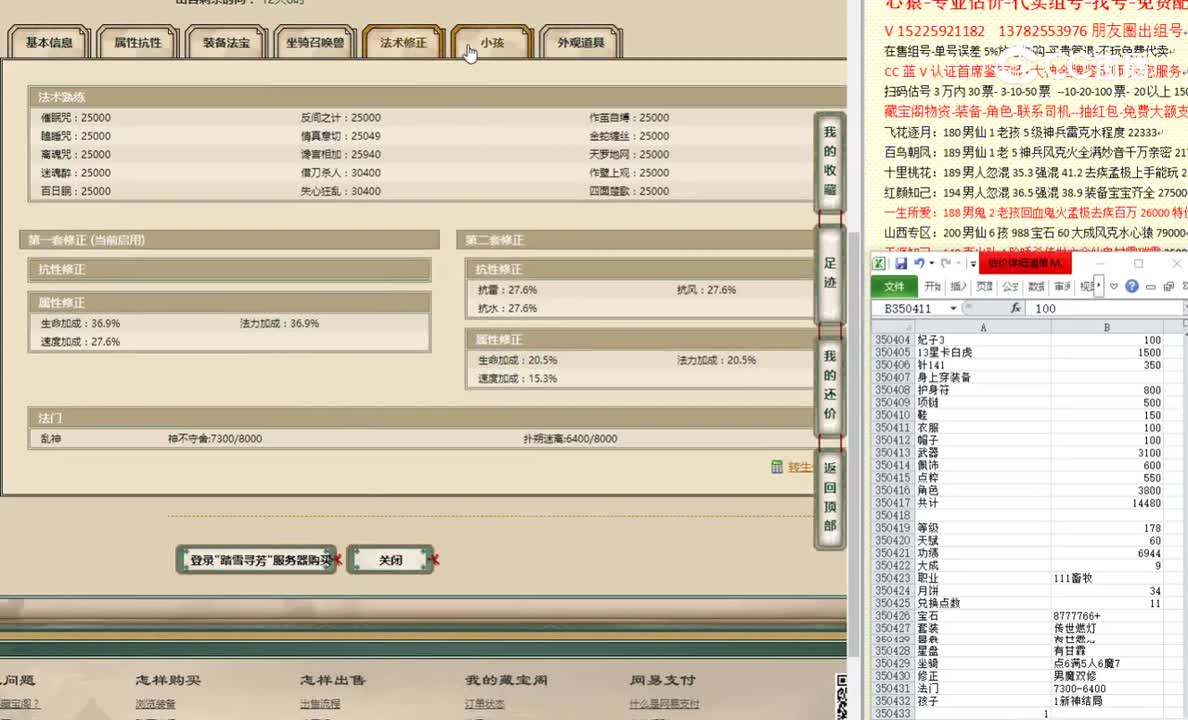Image resolution: width=1188 pixels, height=720 pixels.
Task: Switch to the 小孩 tab
Action: pos(491,42)
